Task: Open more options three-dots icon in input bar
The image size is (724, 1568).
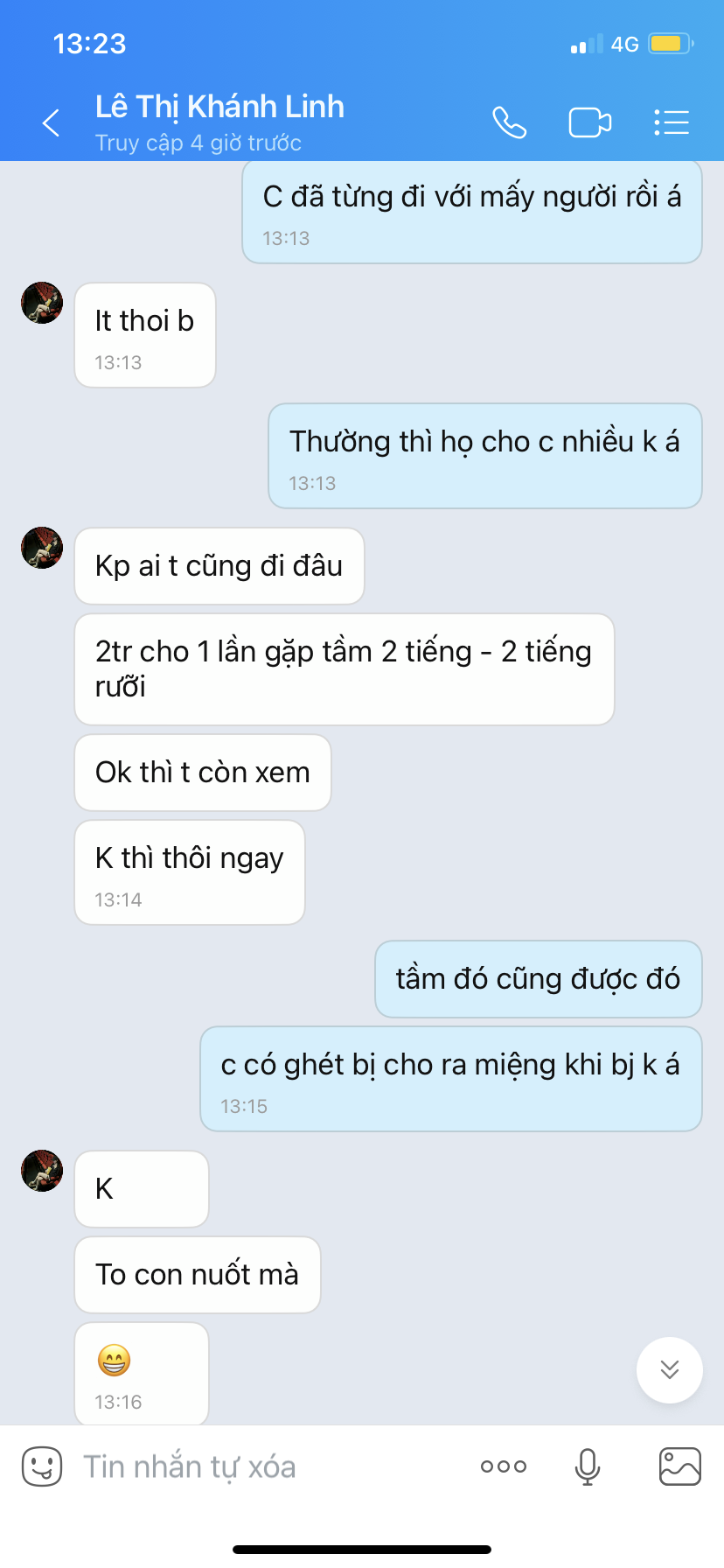Action: (504, 1466)
